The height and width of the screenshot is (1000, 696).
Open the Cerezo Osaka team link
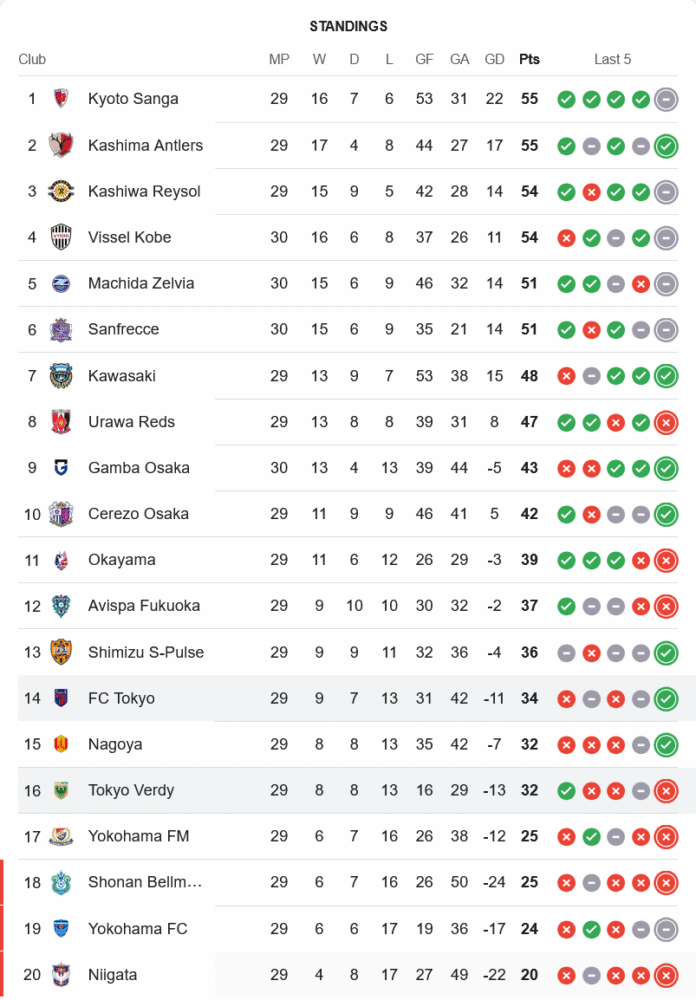(x=138, y=514)
